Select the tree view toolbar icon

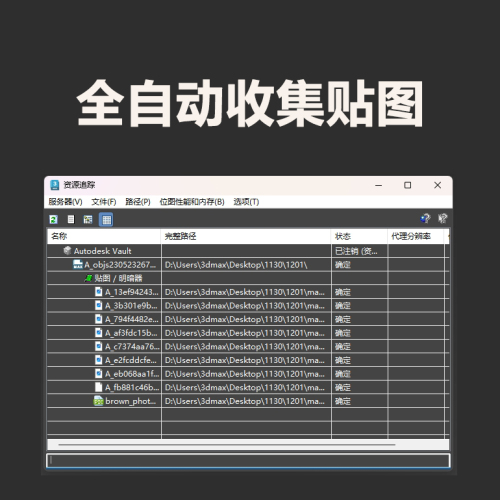pos(88,219)
